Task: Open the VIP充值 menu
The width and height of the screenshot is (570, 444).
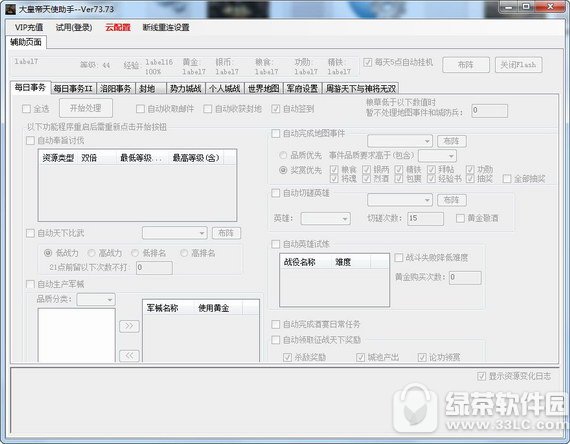Action: 29,27
